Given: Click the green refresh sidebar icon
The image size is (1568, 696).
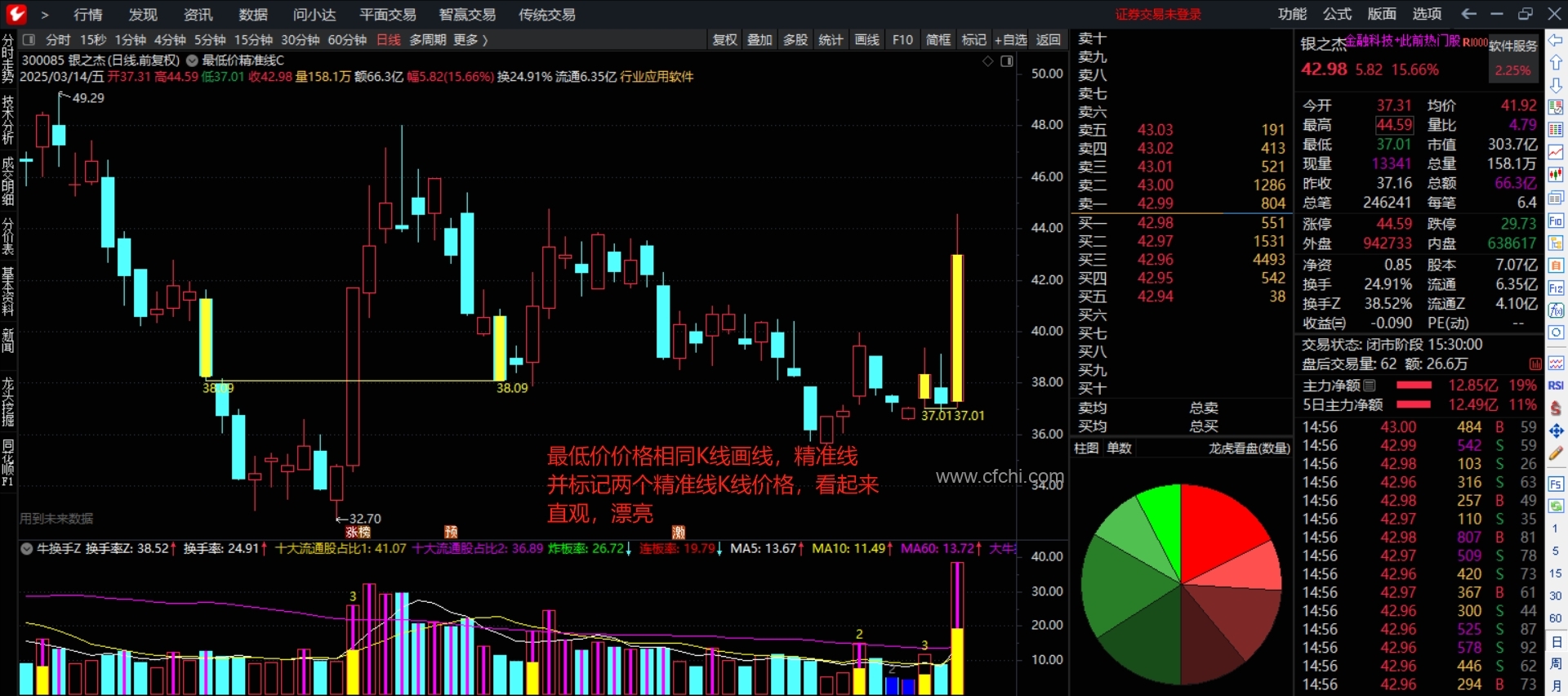Looking at the screenshot, I should [1556, 506].
